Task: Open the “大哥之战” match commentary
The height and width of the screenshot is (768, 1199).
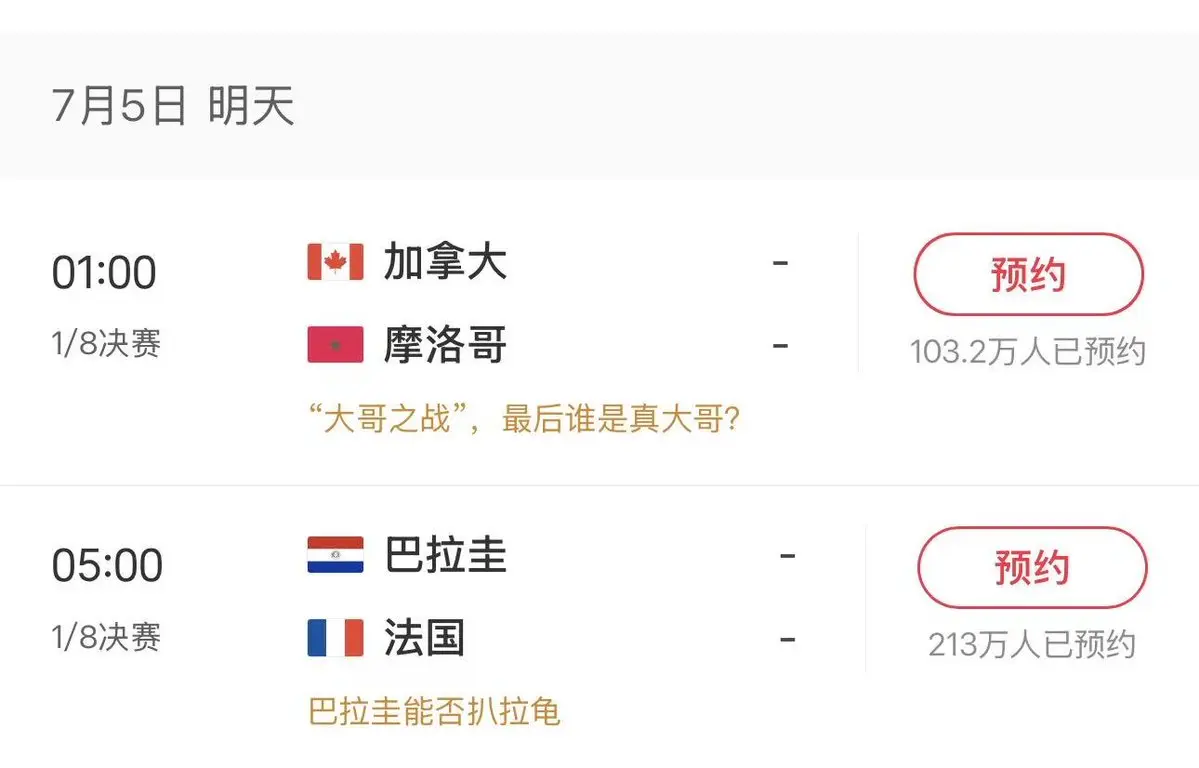Action: coord(525,418)
